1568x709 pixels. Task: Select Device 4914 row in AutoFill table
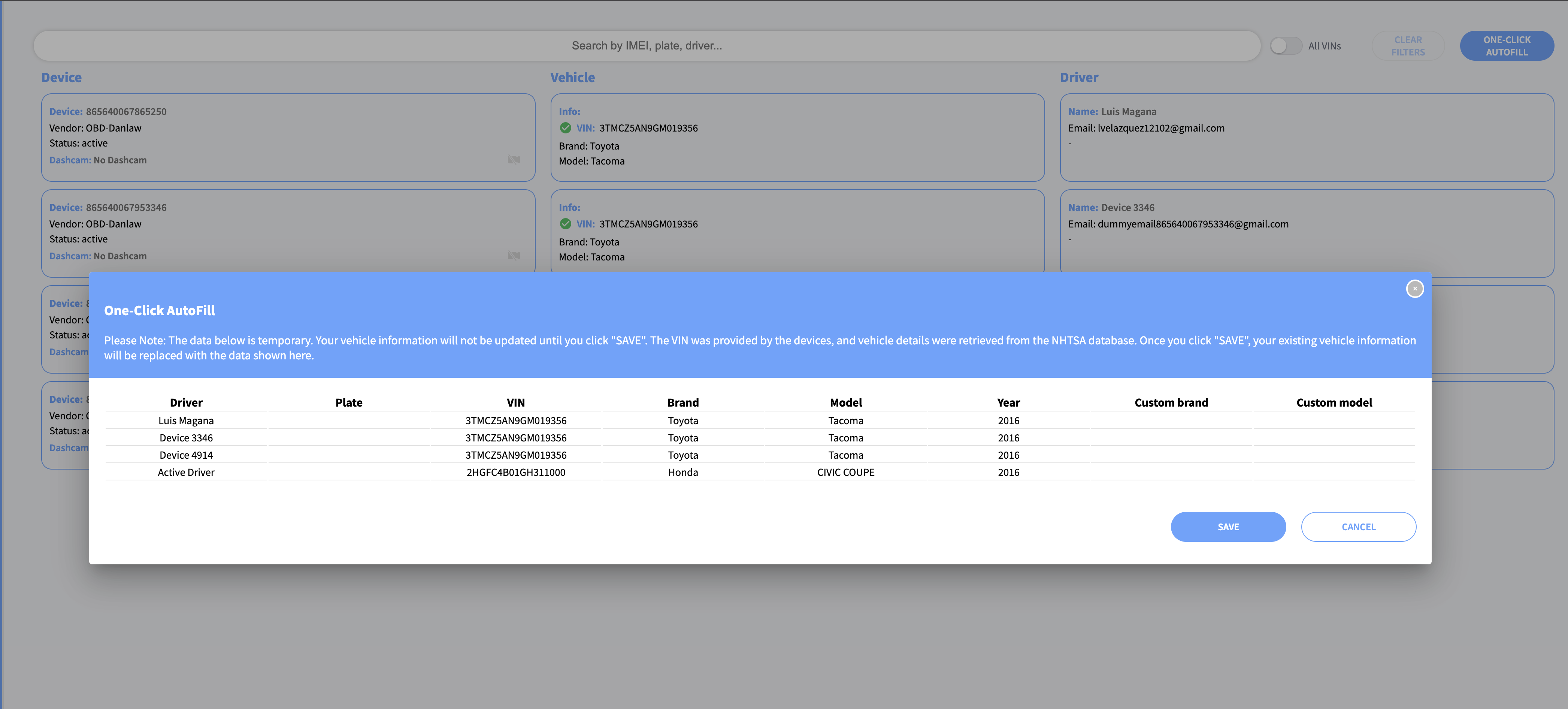760,455
